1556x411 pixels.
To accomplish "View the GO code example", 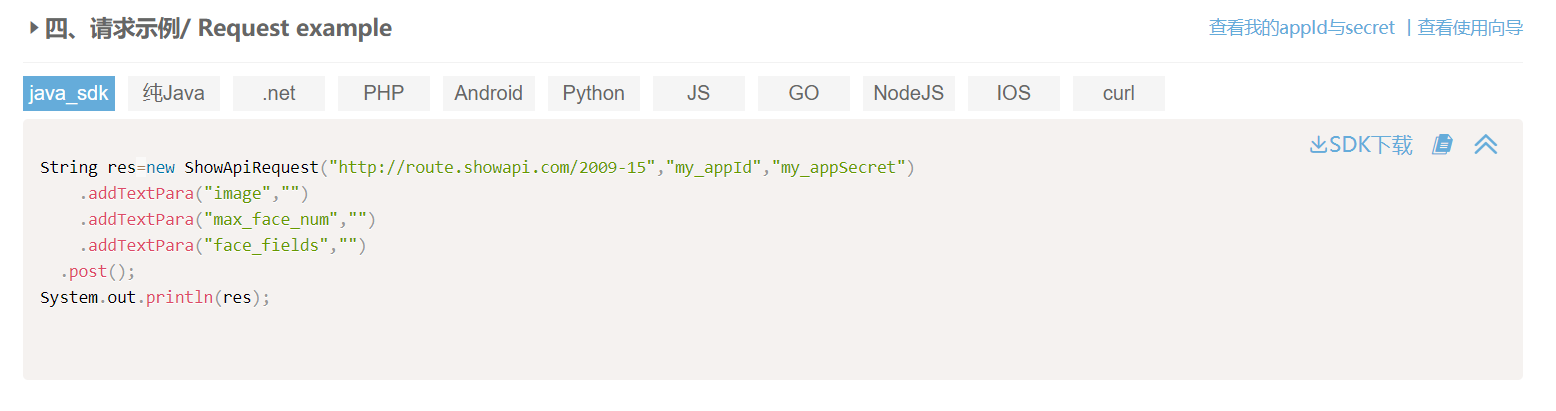I will pyautogui.click(x=804, y=93).
